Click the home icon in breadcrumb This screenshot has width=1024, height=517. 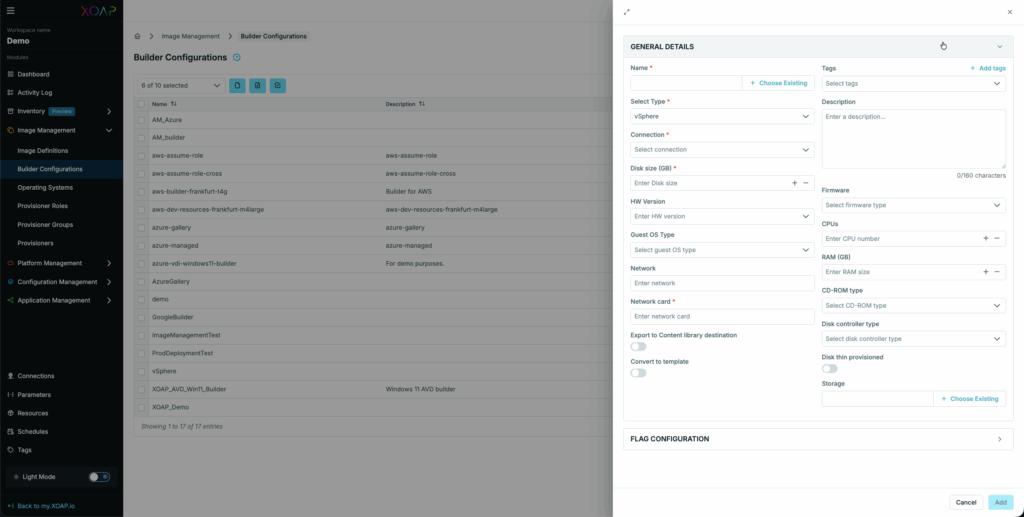[x=136, y=36]
